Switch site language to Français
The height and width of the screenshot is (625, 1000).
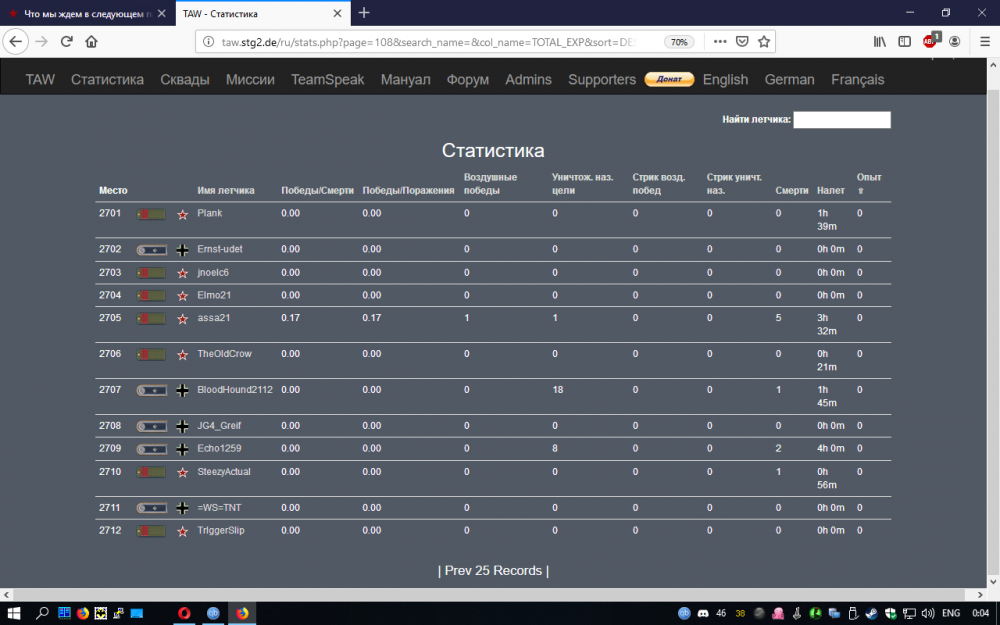858,80
